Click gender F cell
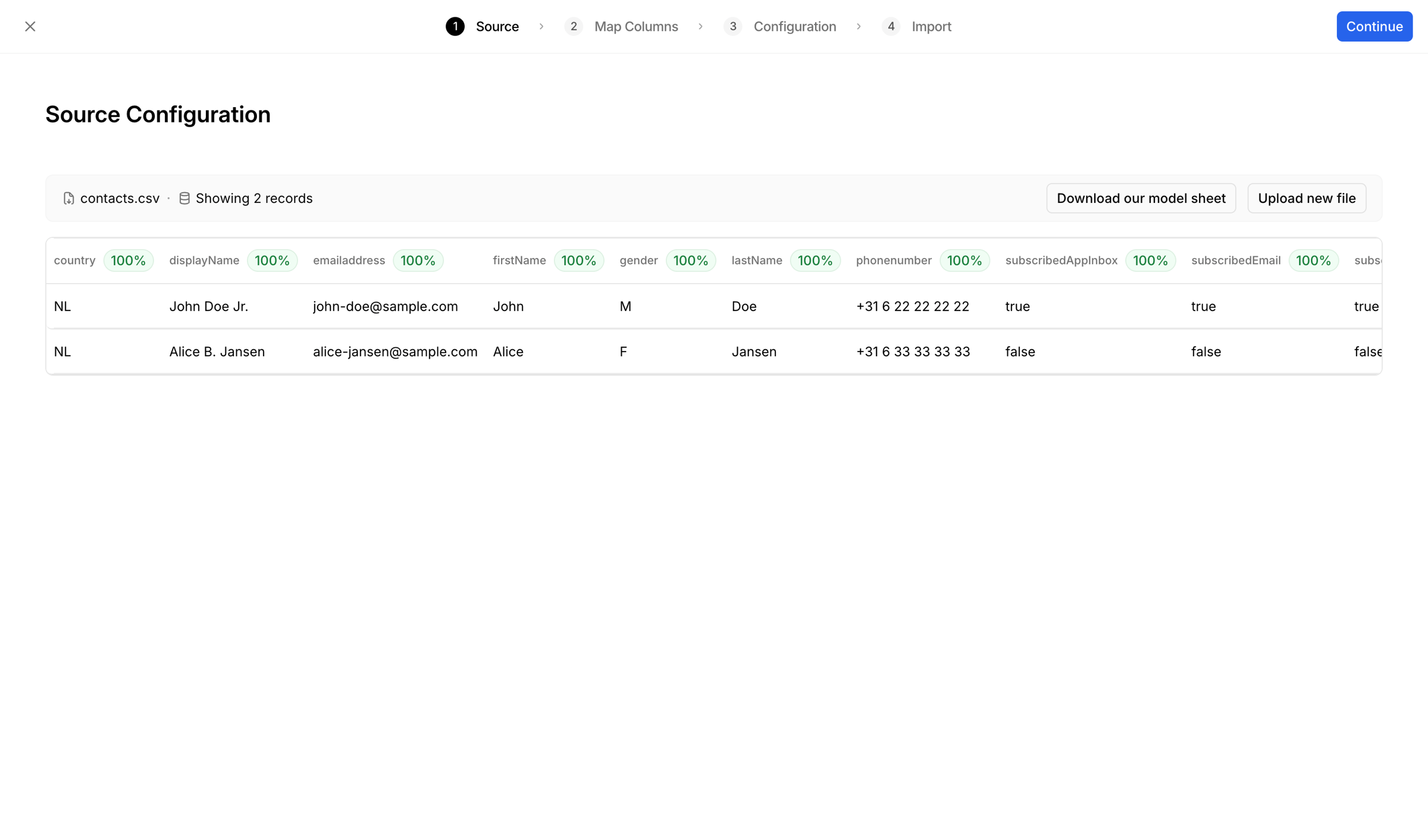 (623, 352)
